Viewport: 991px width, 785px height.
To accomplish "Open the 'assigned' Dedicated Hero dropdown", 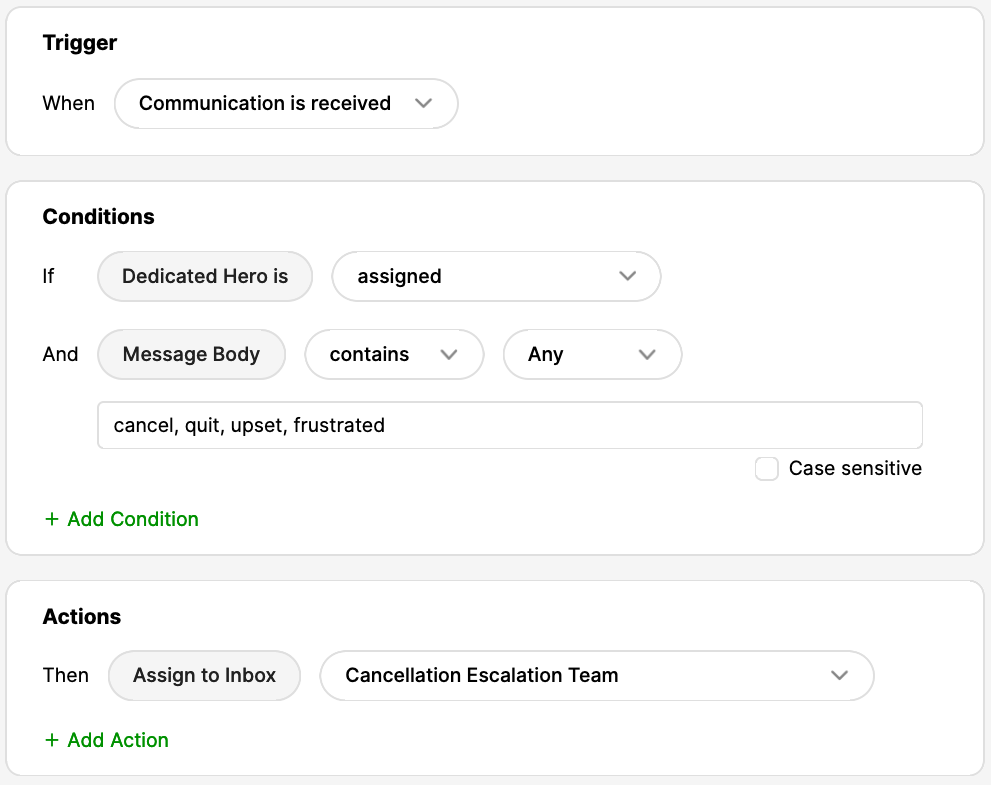I will point(496,276).
